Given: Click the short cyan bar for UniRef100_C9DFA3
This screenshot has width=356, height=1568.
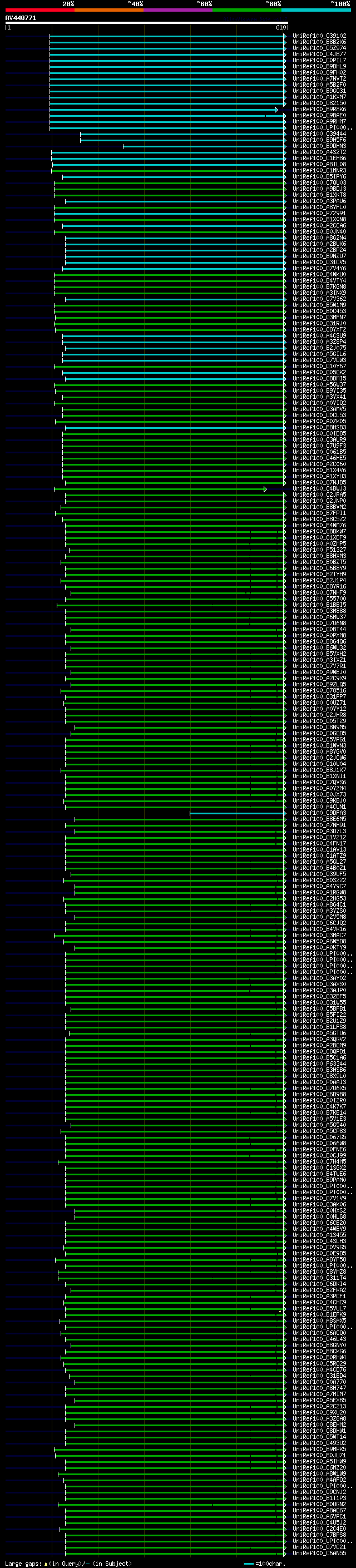Looking at the screenshot, I should coord(238,813).
